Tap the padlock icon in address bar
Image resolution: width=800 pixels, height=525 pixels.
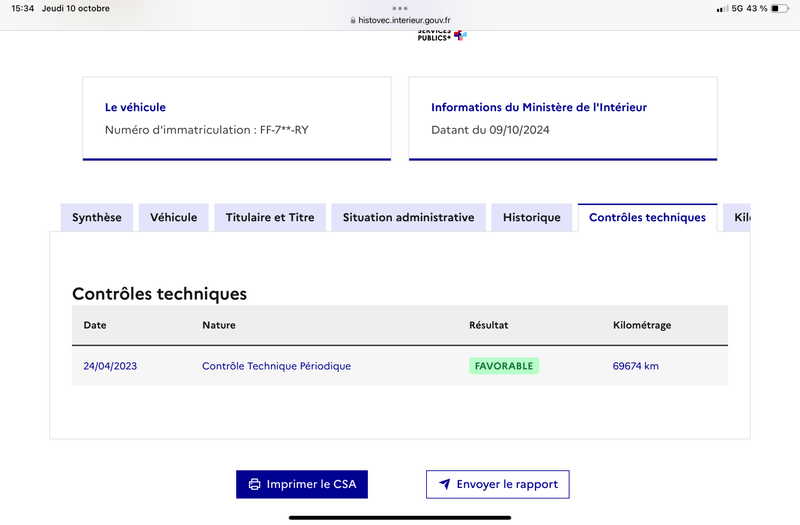[x=353, y=20]
